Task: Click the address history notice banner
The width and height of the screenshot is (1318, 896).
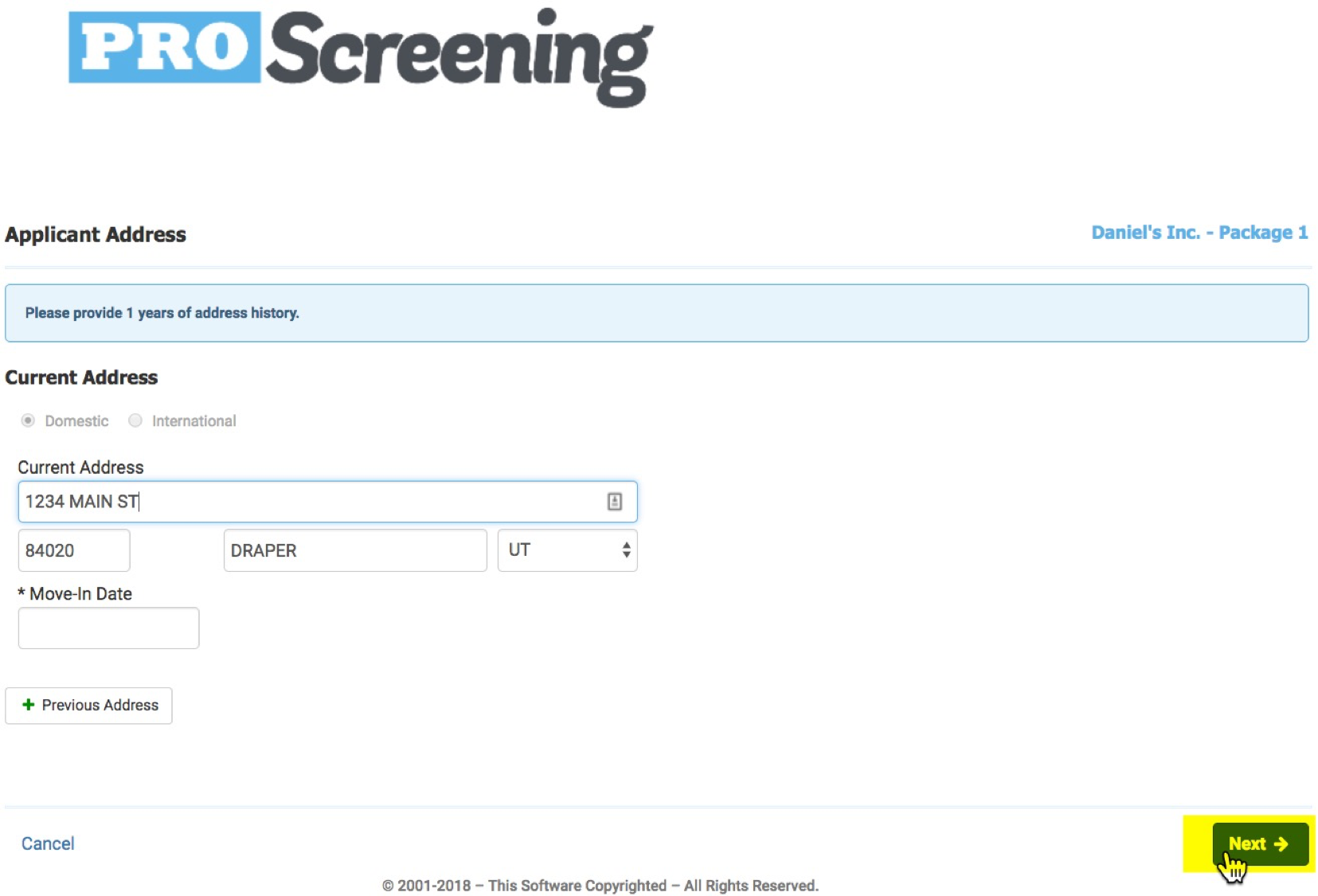Action: tap(656, 313)
